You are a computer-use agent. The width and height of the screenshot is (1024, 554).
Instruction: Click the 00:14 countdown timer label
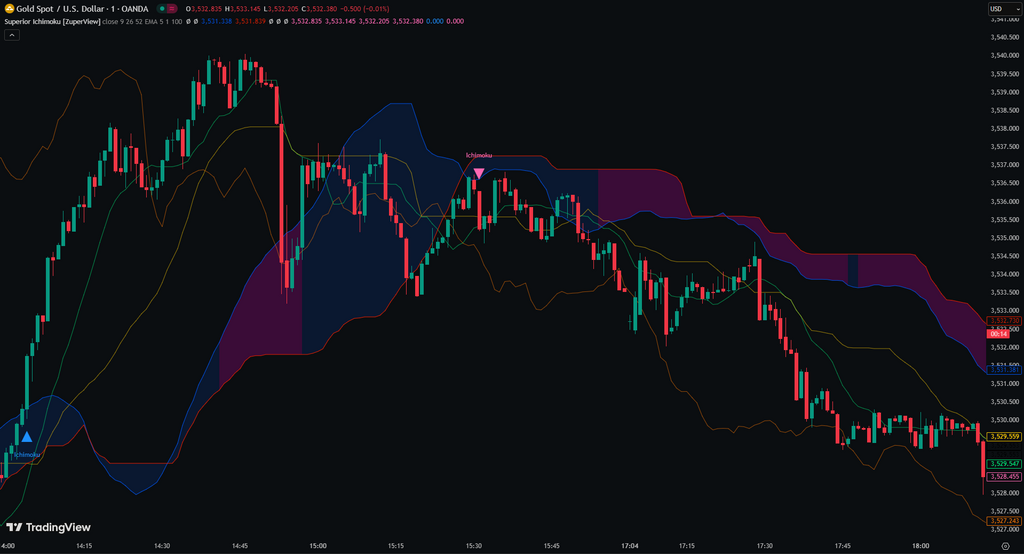999,334
